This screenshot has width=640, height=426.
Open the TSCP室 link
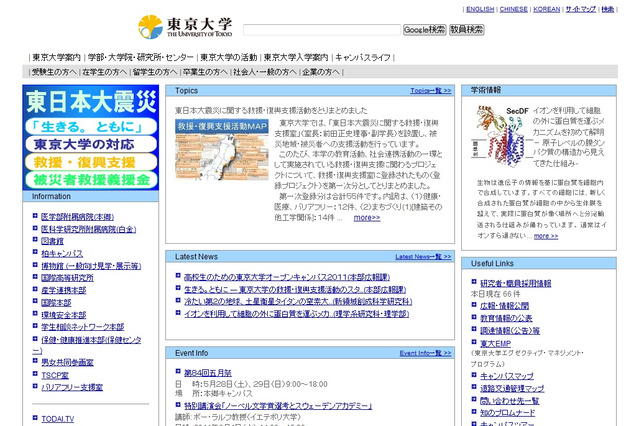(x=55, y=375)
